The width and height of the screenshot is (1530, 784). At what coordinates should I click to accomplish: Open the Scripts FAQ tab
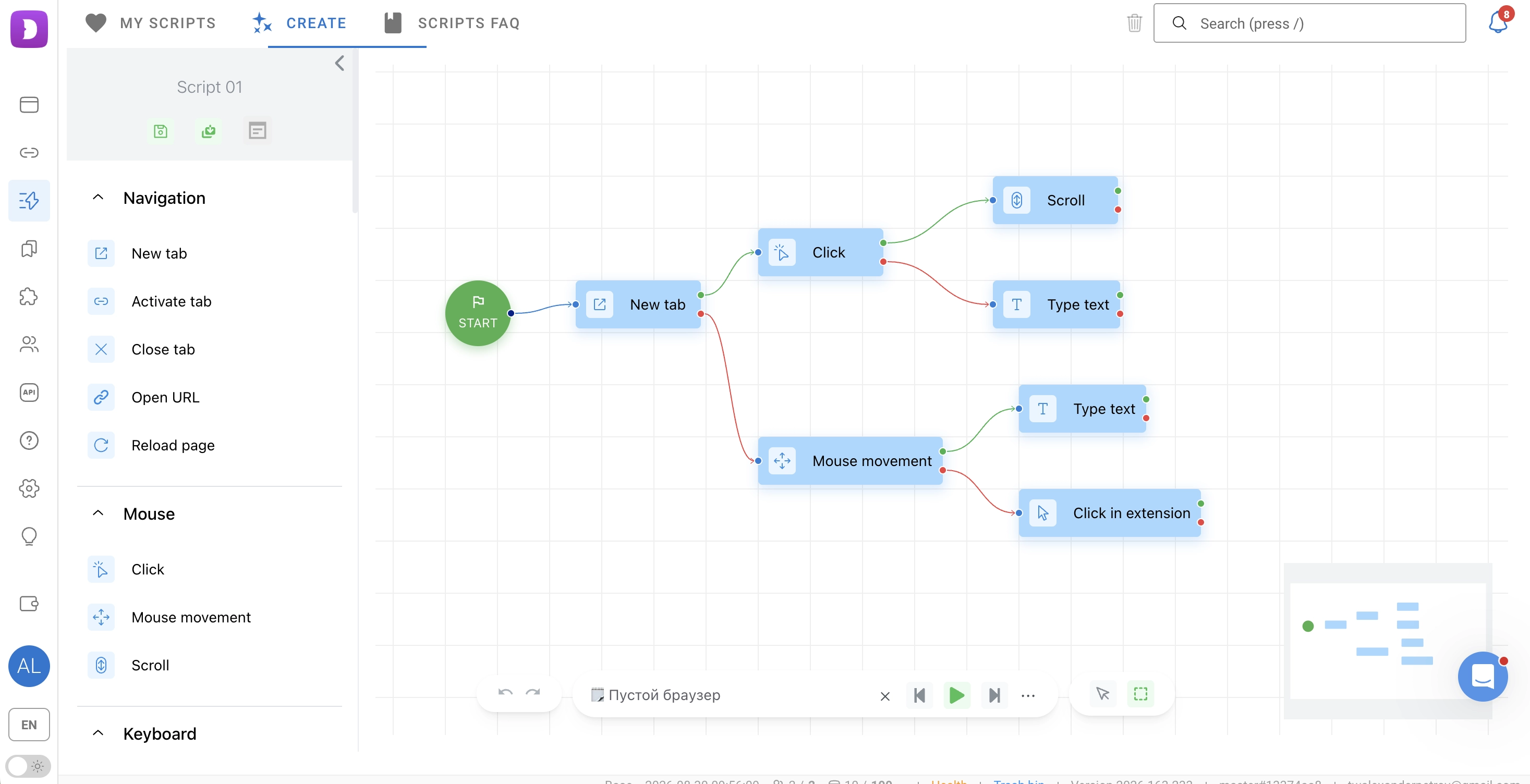click(452, 23)
